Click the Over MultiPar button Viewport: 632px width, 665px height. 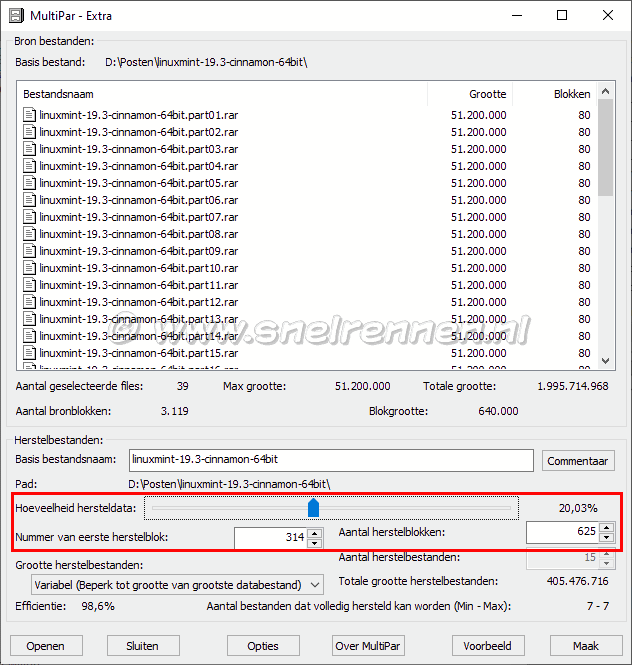click(368, 645)
